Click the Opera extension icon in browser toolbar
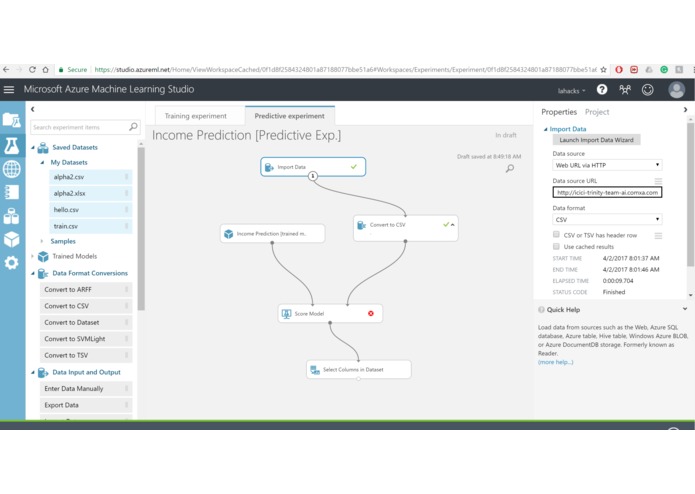 (x=619, y=70)
